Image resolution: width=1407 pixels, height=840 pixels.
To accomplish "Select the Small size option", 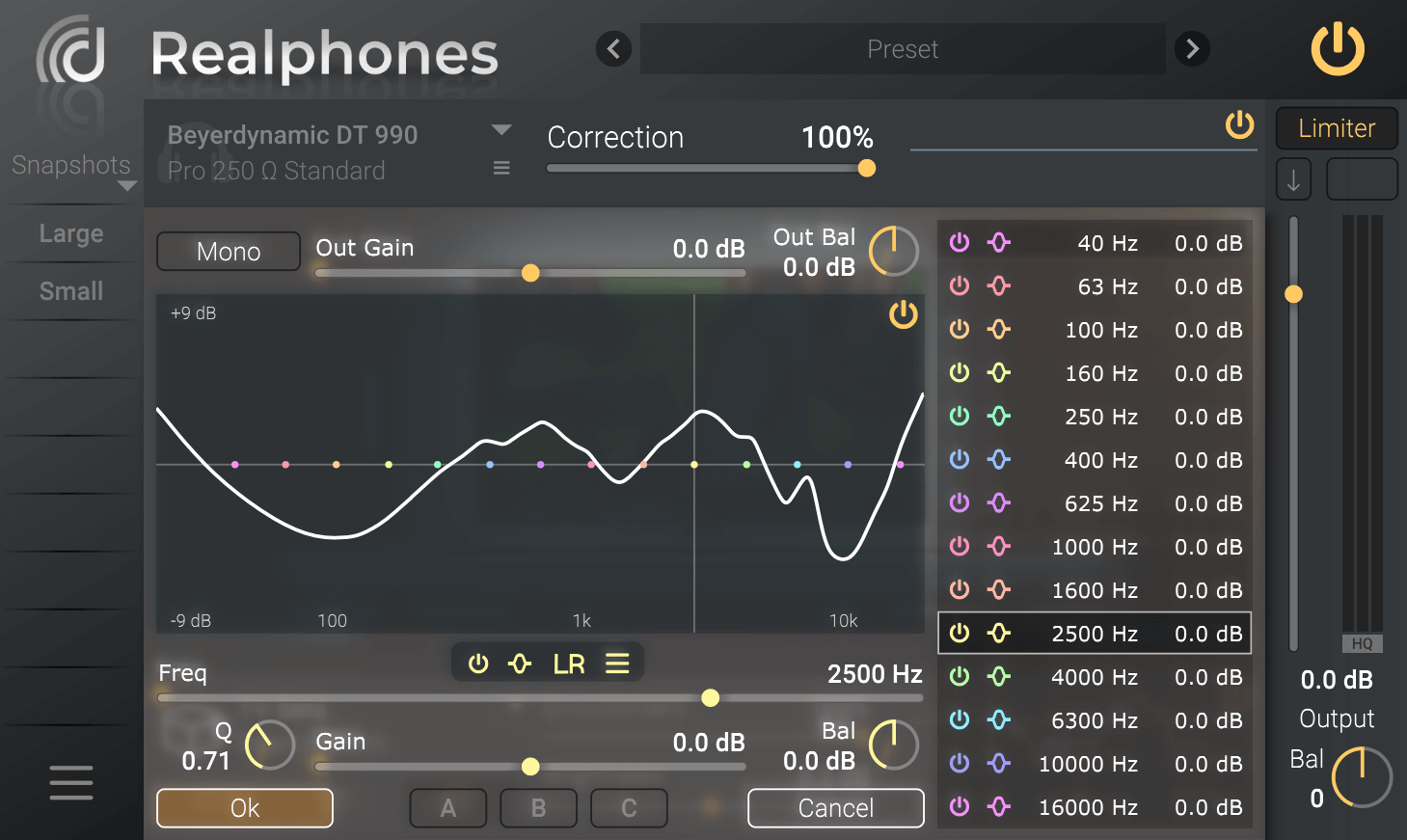I will [x=71, y=291].
